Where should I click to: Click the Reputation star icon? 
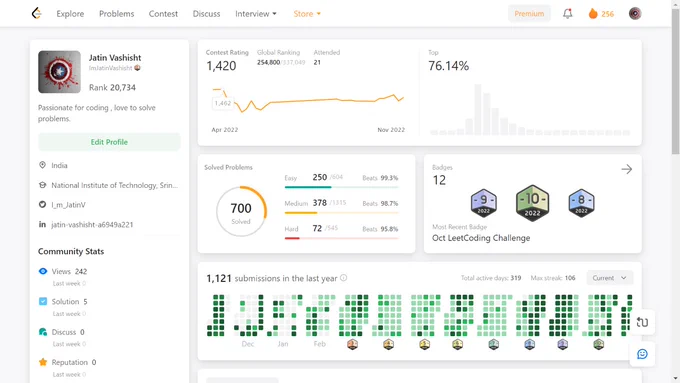pyautogui.click(x=43, y=362)
